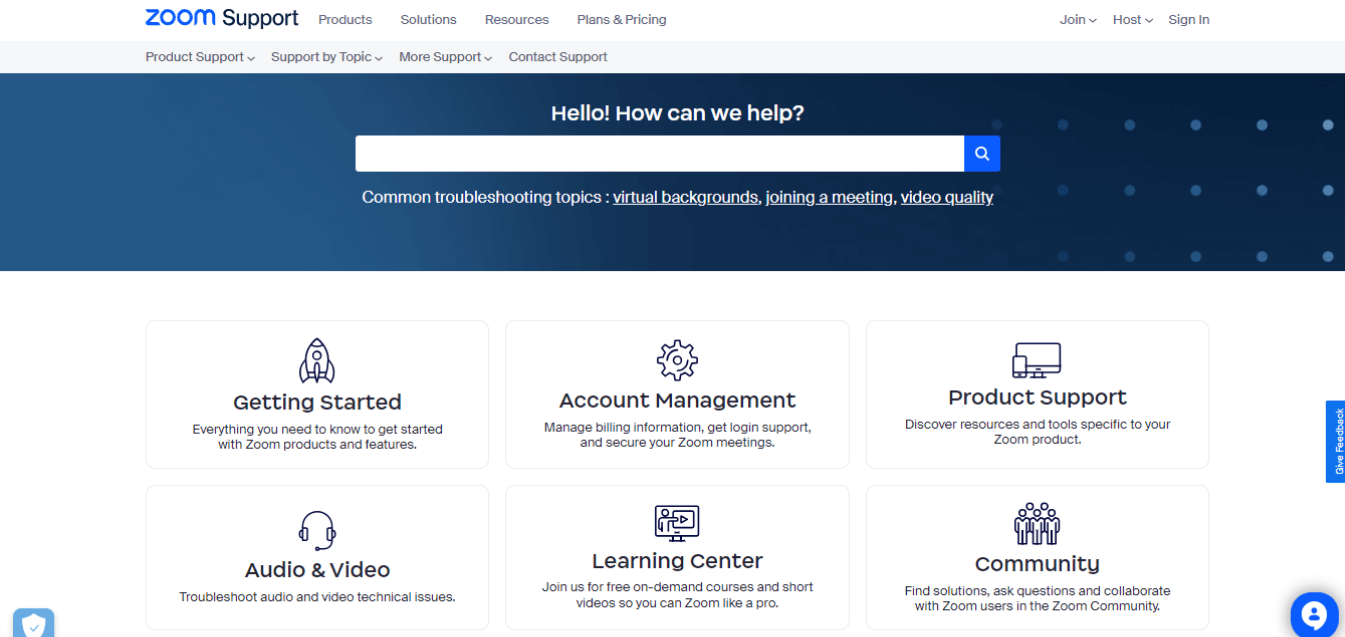Click the headset icon in Audio & Video
Viewport: 1345px width, 637px height.
pos(317,530)
